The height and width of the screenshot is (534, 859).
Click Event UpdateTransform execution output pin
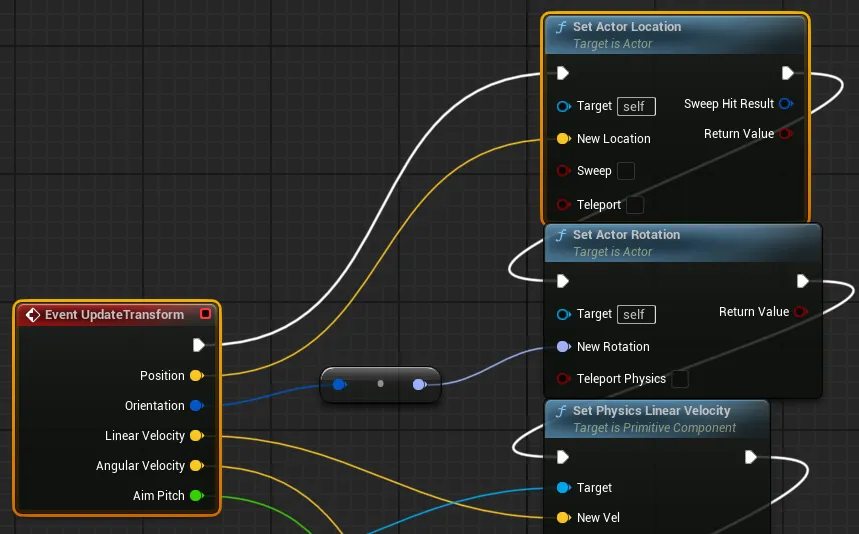pyautogui.click(x=199, y=345)
